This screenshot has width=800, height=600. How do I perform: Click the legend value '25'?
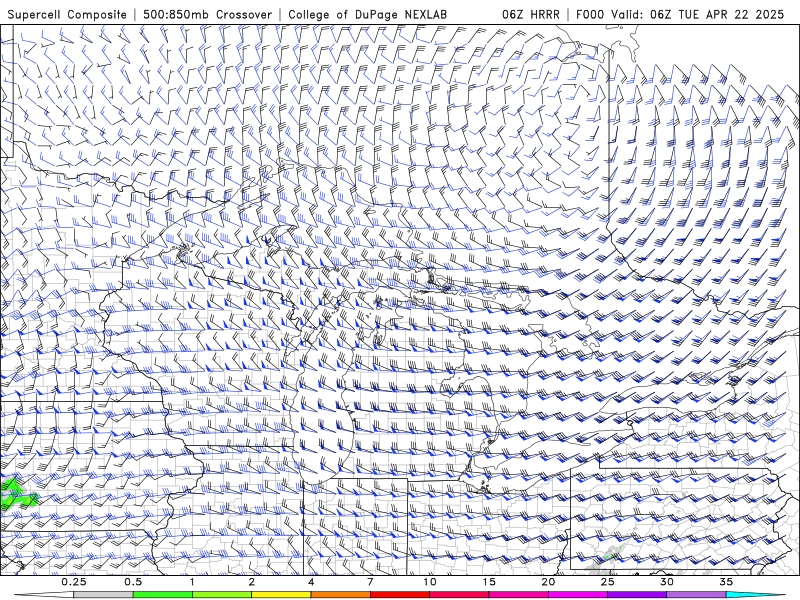607,582
